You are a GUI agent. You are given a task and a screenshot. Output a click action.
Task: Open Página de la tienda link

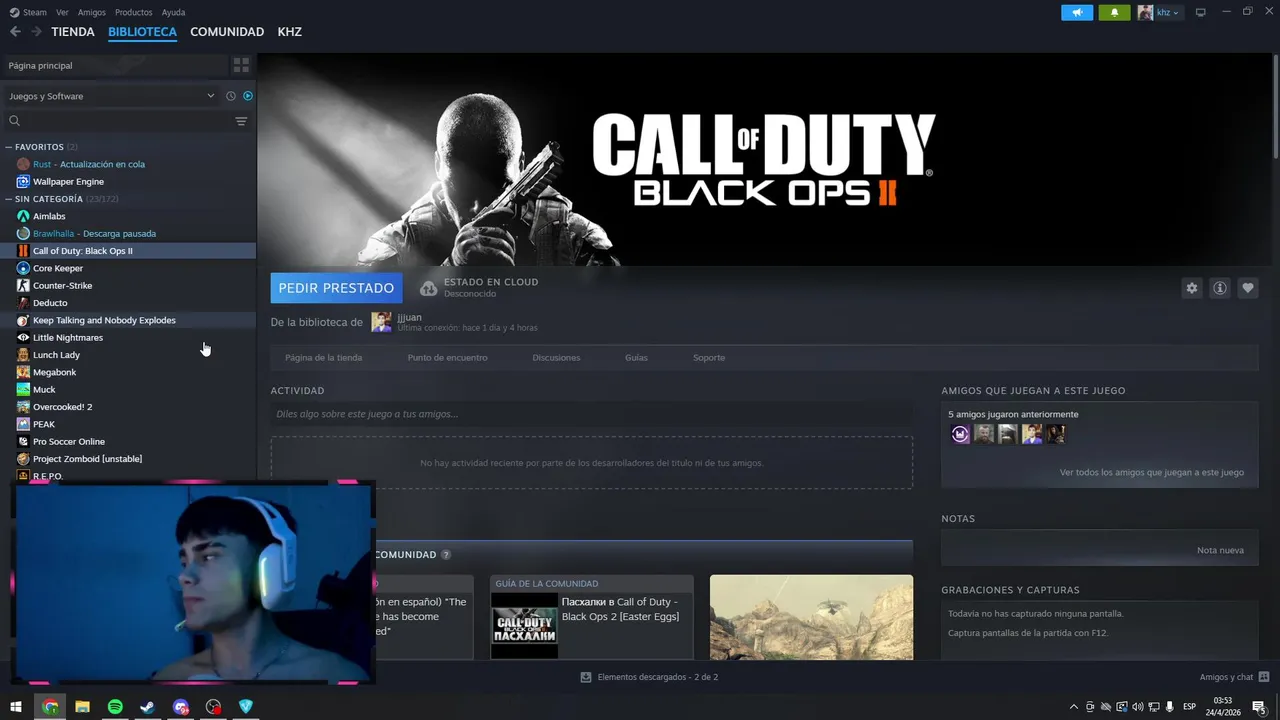point(323,357)
